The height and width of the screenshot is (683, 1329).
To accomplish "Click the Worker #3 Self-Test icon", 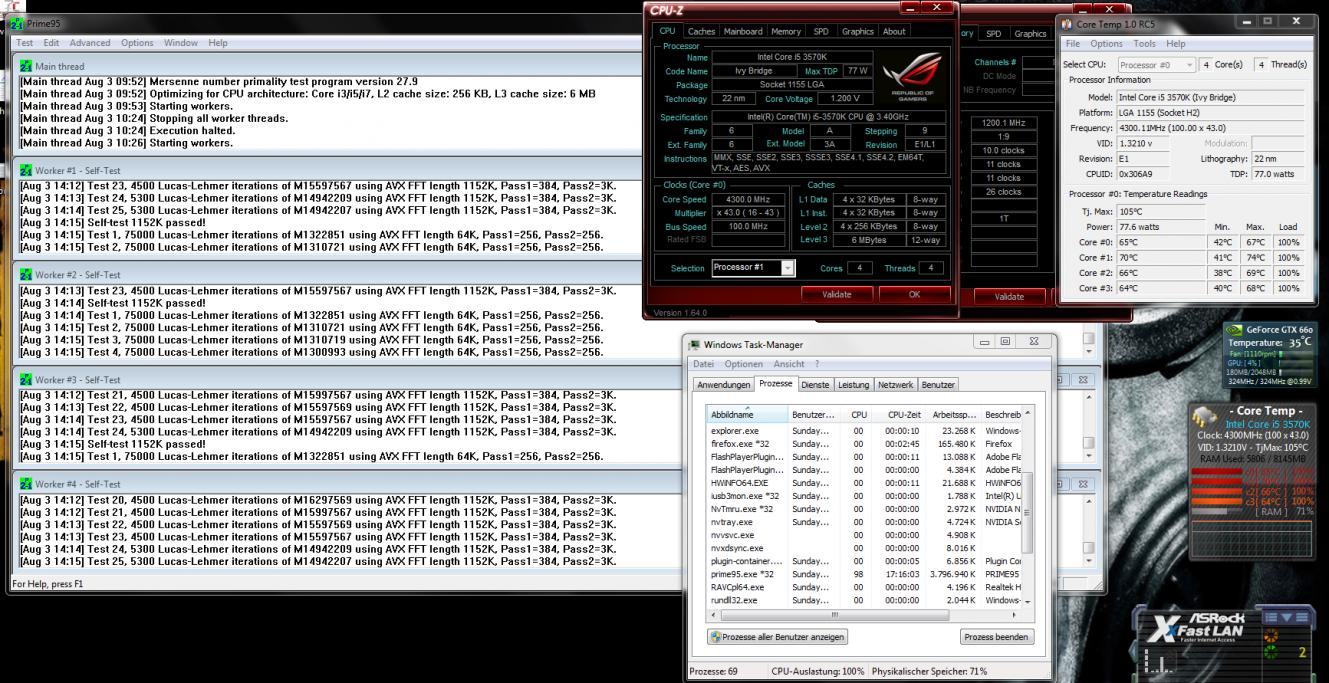I will pyautogui.click(x=26, y=379).
